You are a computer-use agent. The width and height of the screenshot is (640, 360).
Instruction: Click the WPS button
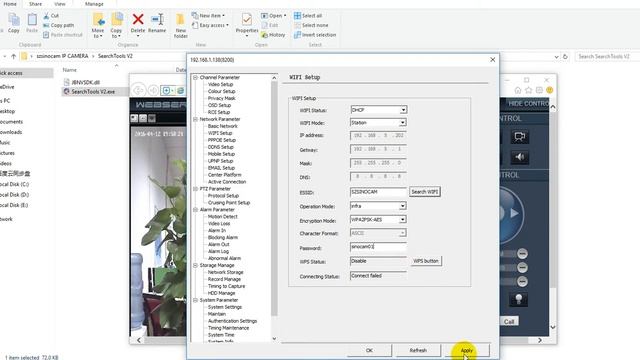[426, 261]
